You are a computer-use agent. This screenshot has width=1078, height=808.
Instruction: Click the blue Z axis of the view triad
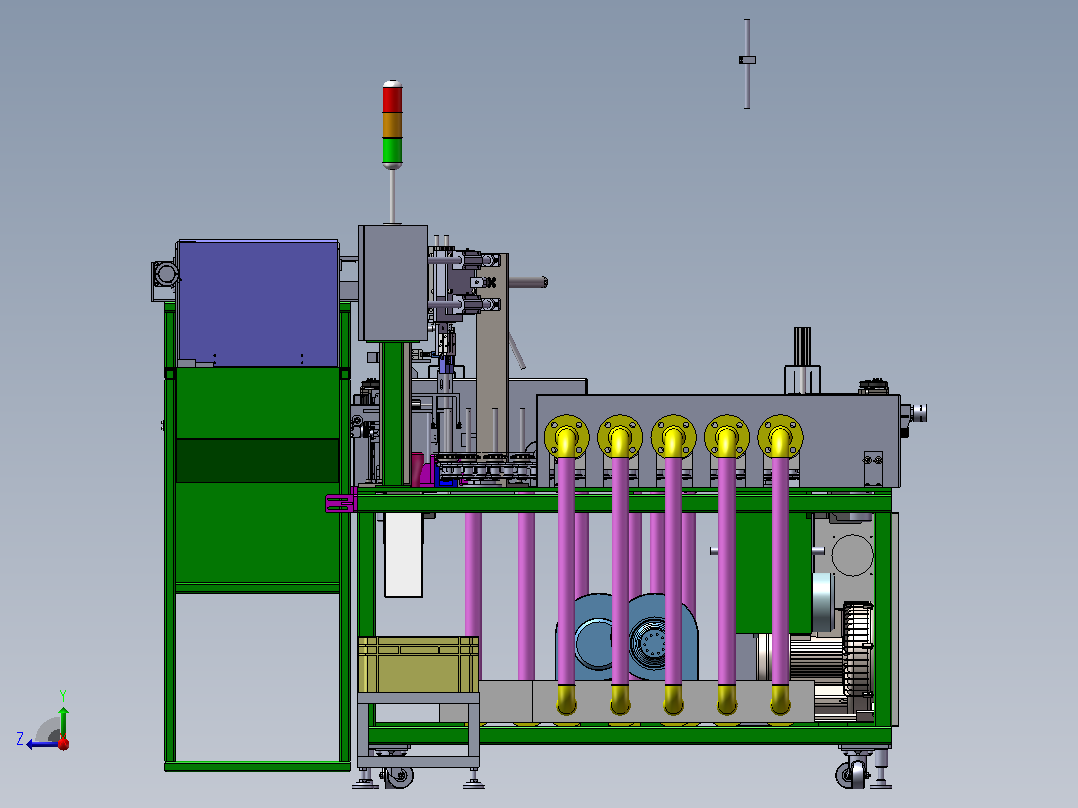[x=40, y=744]
